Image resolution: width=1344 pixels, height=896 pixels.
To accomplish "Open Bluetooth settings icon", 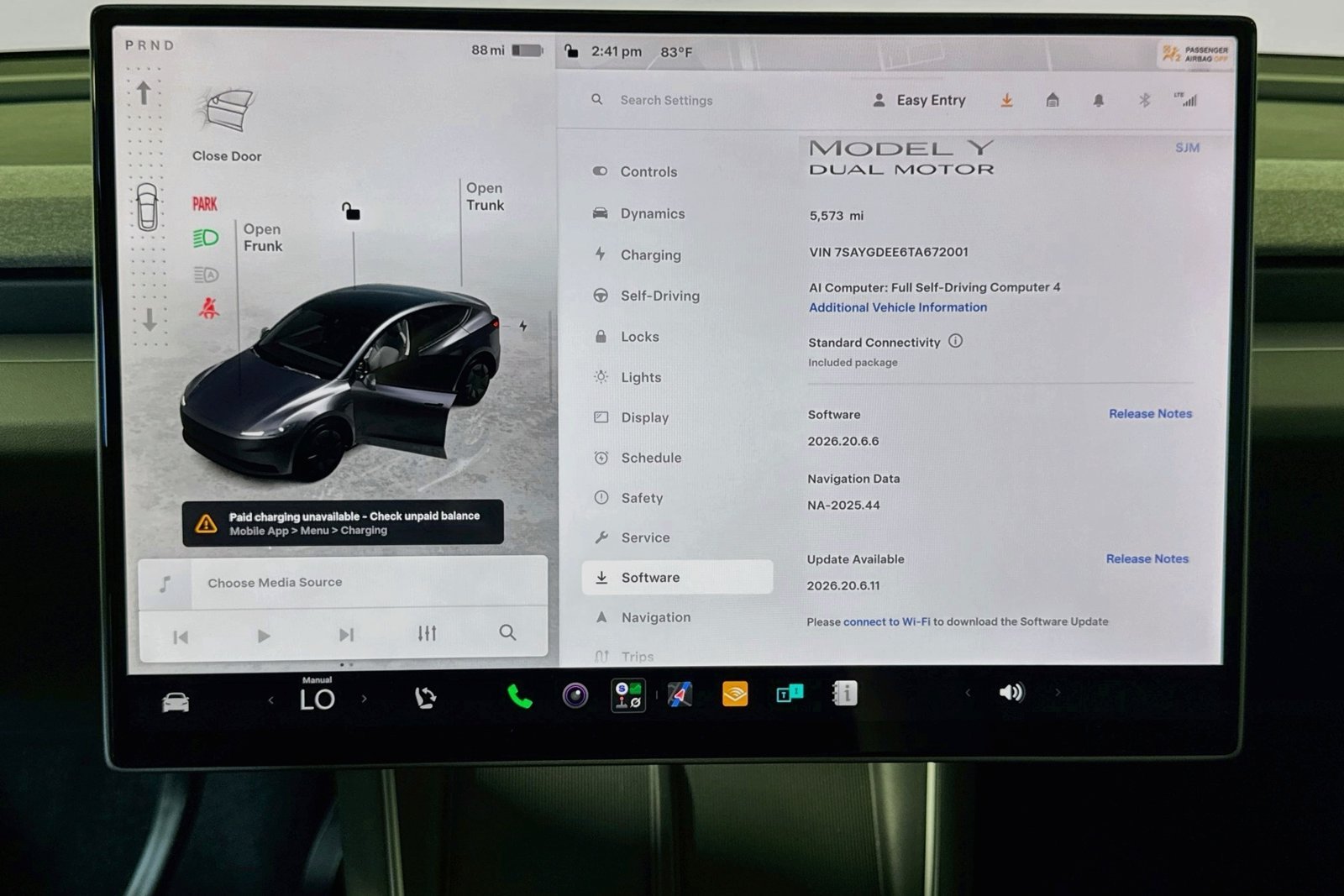I will (x=1144, y=100).
